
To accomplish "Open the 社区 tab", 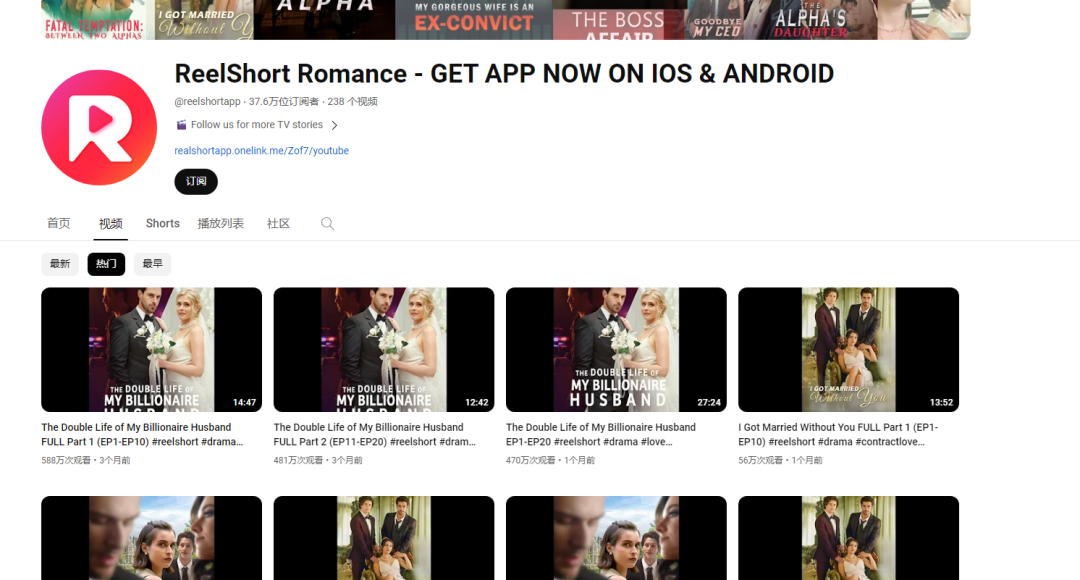I will click(278, 223).
